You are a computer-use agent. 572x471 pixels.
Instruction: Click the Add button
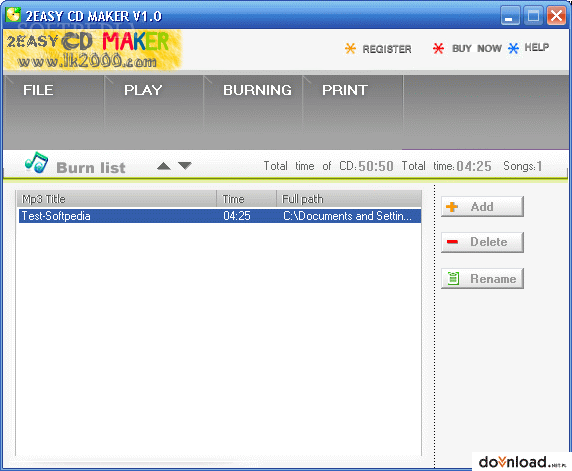point(482,206)
